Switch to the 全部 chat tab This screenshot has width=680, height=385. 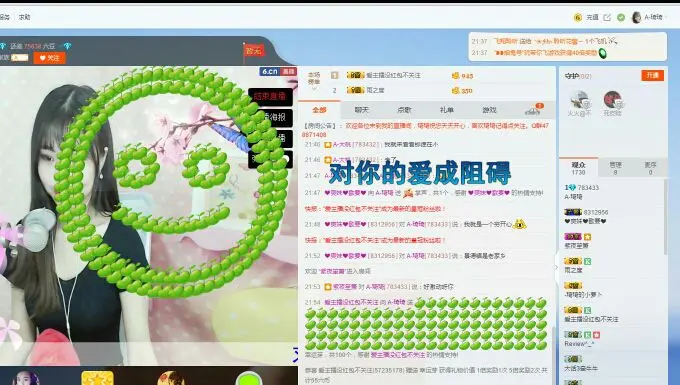(x=320, y=110)
